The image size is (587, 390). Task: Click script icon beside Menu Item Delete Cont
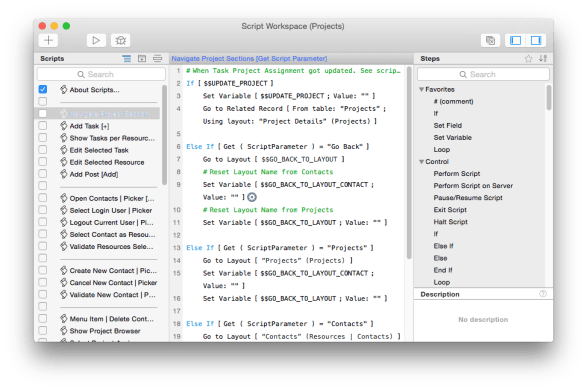(x=64, y=319)
